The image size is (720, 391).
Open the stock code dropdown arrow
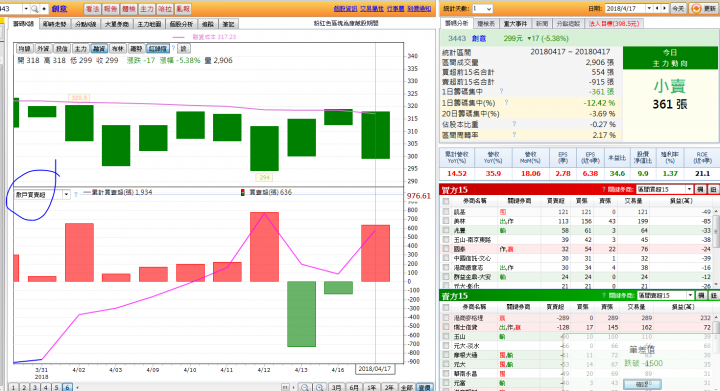(x=26, y=9)
